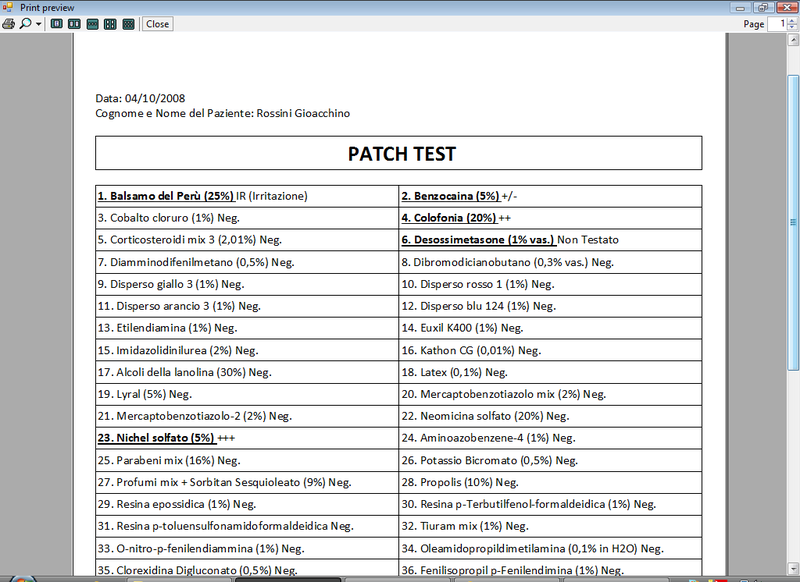Decrease page number with down spinner arrow
Screen dimensions: 800x582
click(x=792, y=28)
